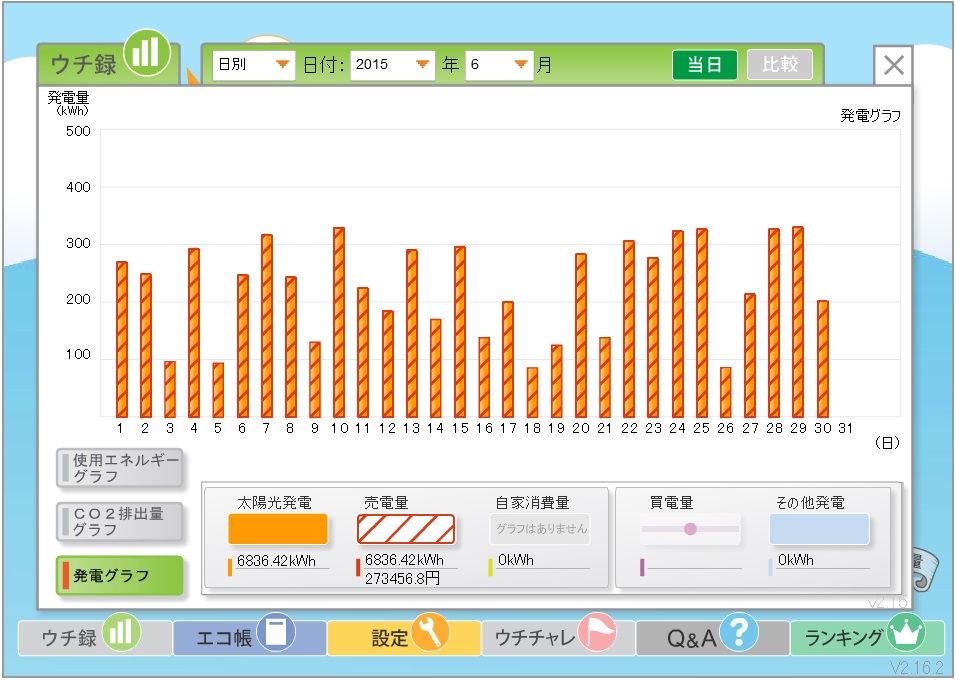Click the V2.16.2 version text
The width and height of the screenshot is (956, 680).
click(x=916, y=668)
